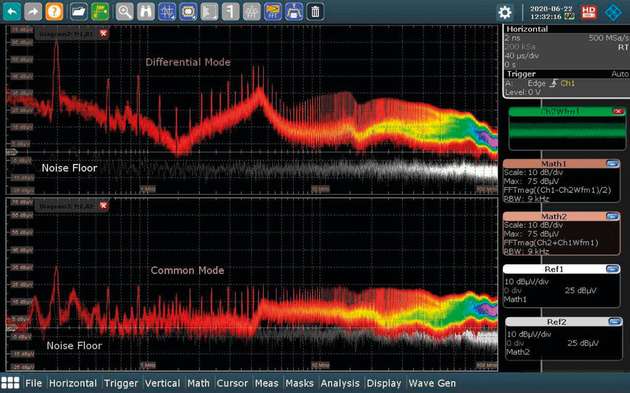The width and height of the screenshot is (630, 393).
Task: Minimize the Math1 signal panel
Action: point(612,164)
